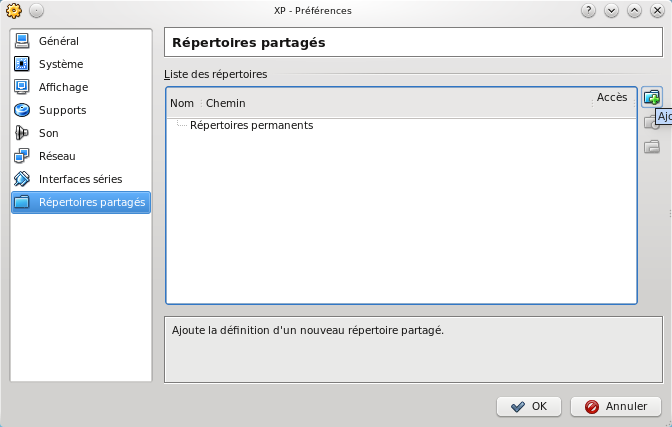Click the title bar help question mark

pyautogui.click(x=589, y=10)
